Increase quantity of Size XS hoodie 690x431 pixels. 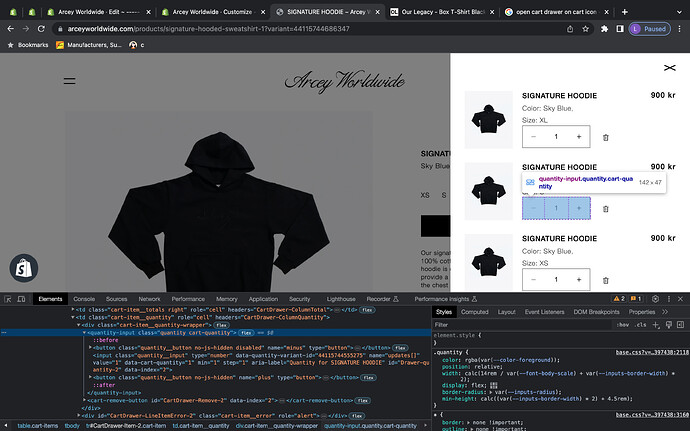point(579,279)
